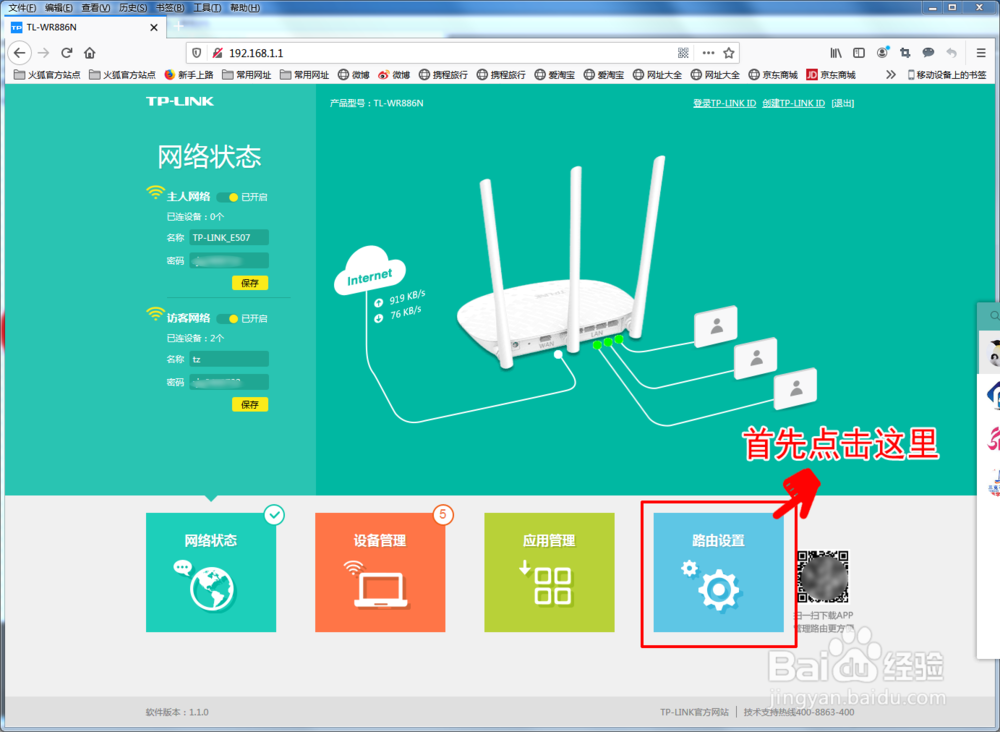Open 微博 bookmark with the Weibo logo
This screenshot has width=1000, height=732.
point(393,75)
